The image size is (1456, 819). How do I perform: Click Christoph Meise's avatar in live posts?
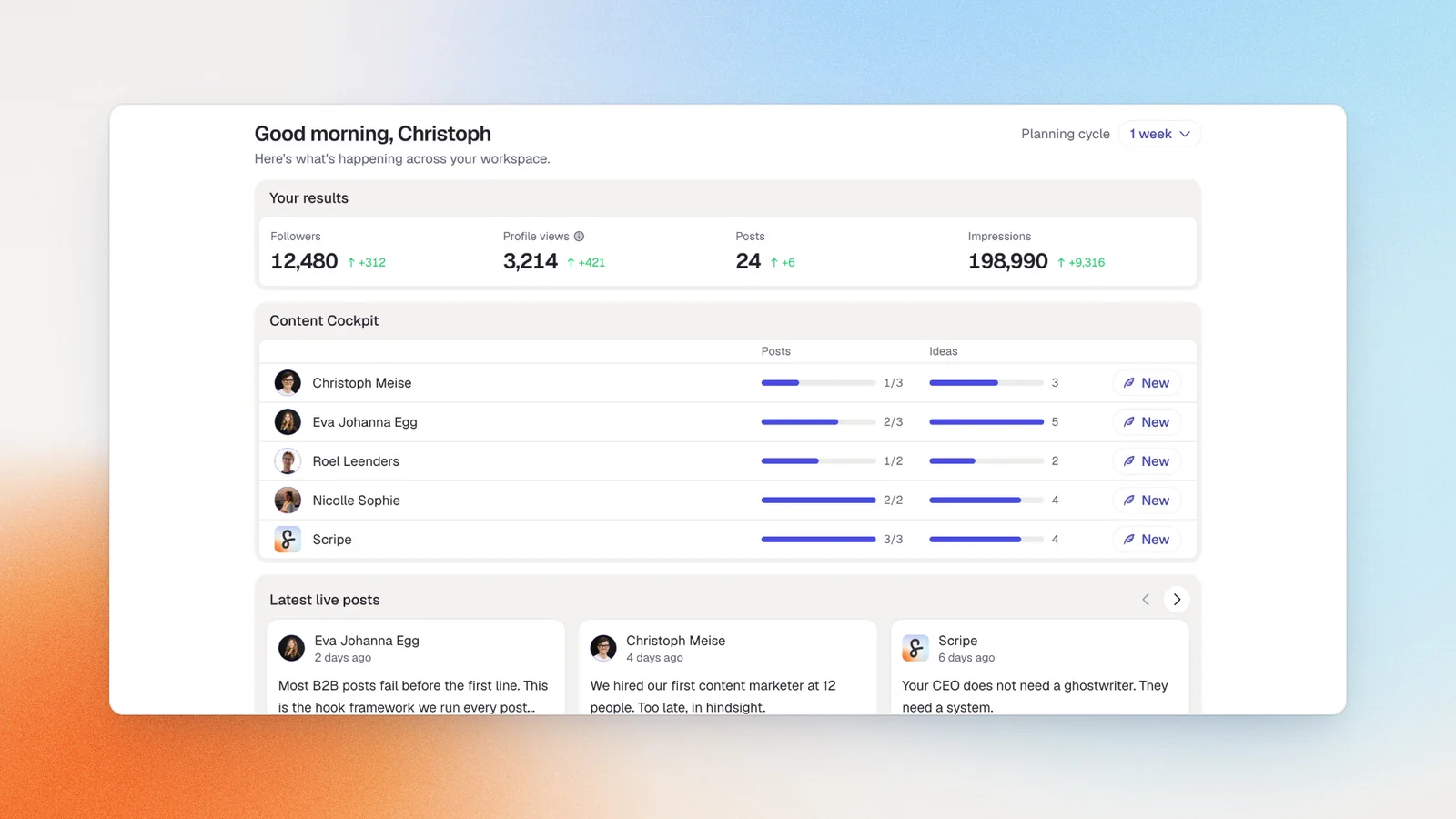click(603, 648)
